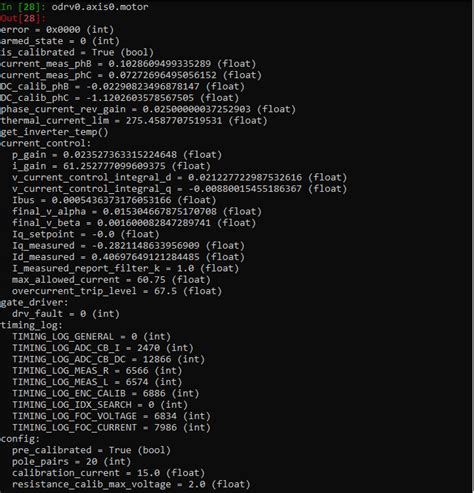
Task: Click the p_gain value line
Action: pos(117,155)
